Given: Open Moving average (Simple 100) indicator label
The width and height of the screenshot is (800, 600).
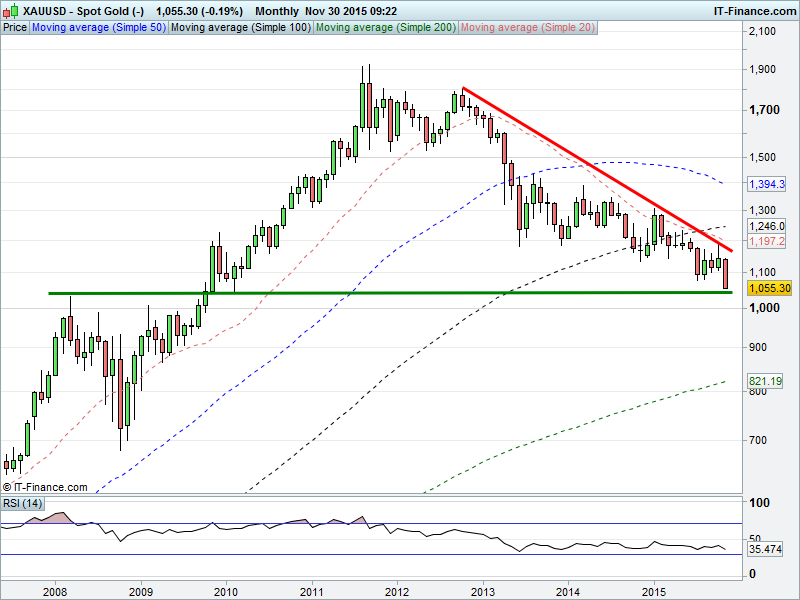Looking at the screenshot, I should coord(240,28).
